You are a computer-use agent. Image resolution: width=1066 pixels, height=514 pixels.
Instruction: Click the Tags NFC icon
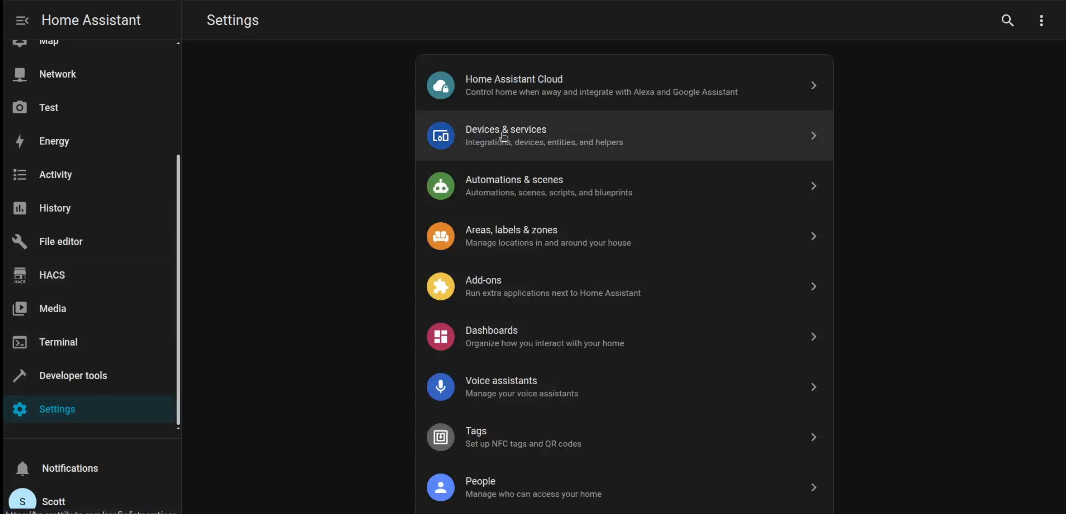pos(440,437)
